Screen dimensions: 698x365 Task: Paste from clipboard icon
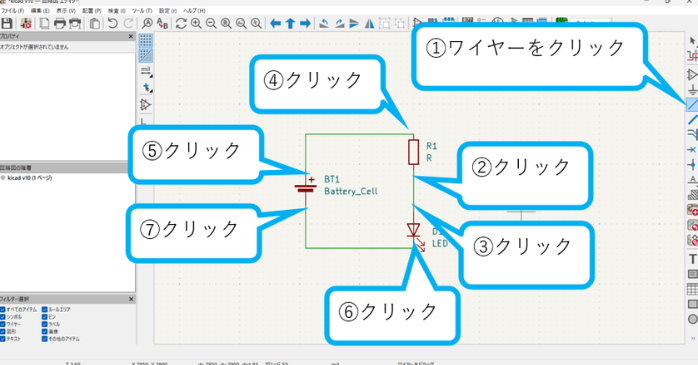[94, 23]
